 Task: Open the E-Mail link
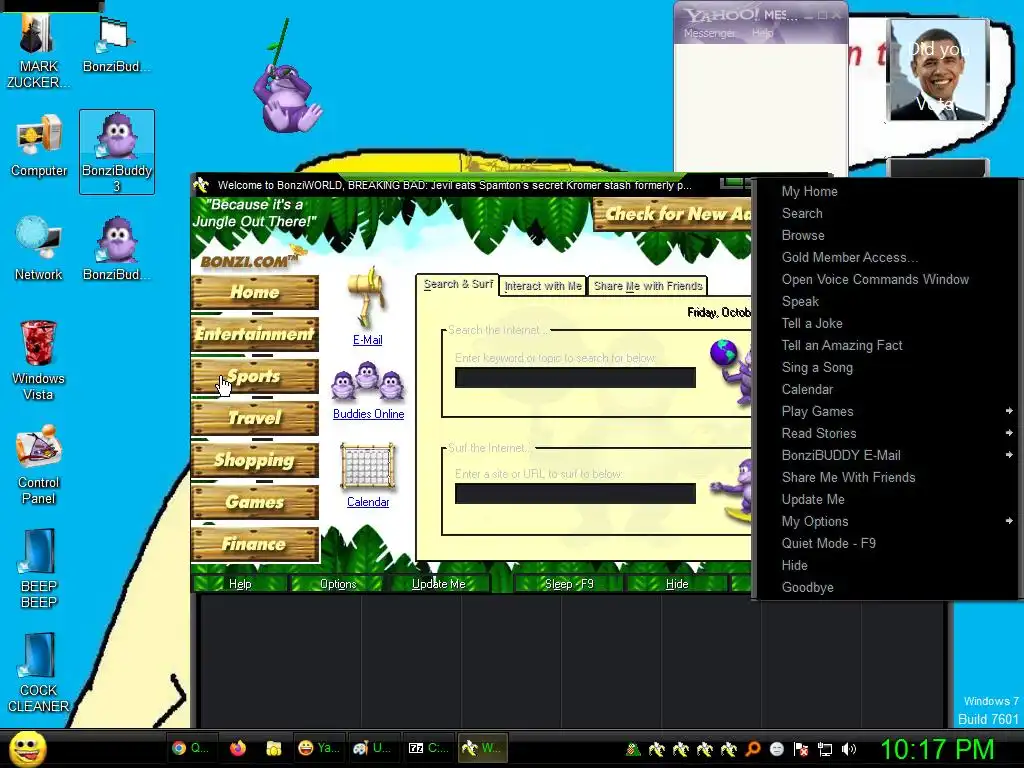point(368,340)
